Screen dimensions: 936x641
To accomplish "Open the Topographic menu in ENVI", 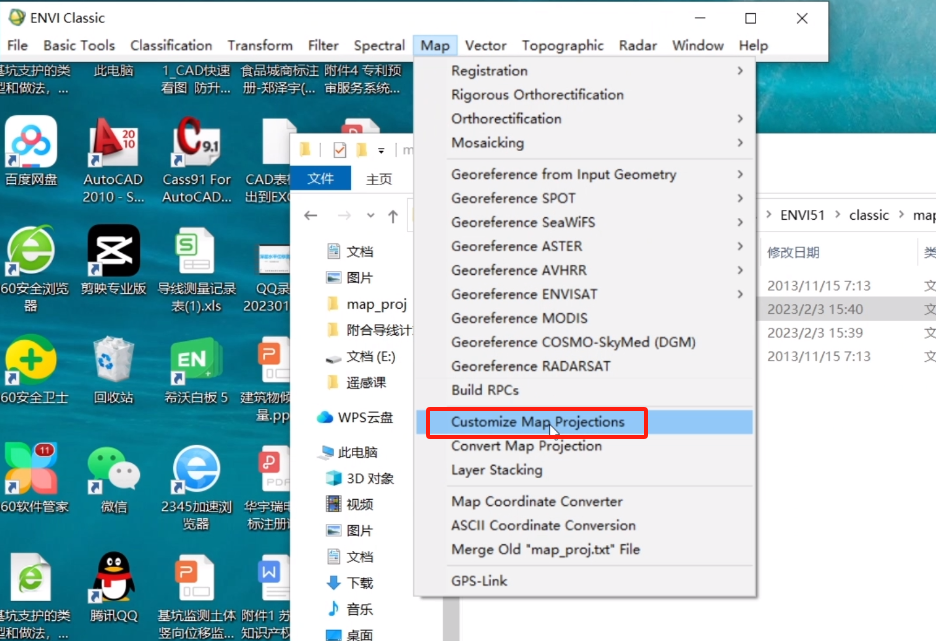I will pos(562,45).
